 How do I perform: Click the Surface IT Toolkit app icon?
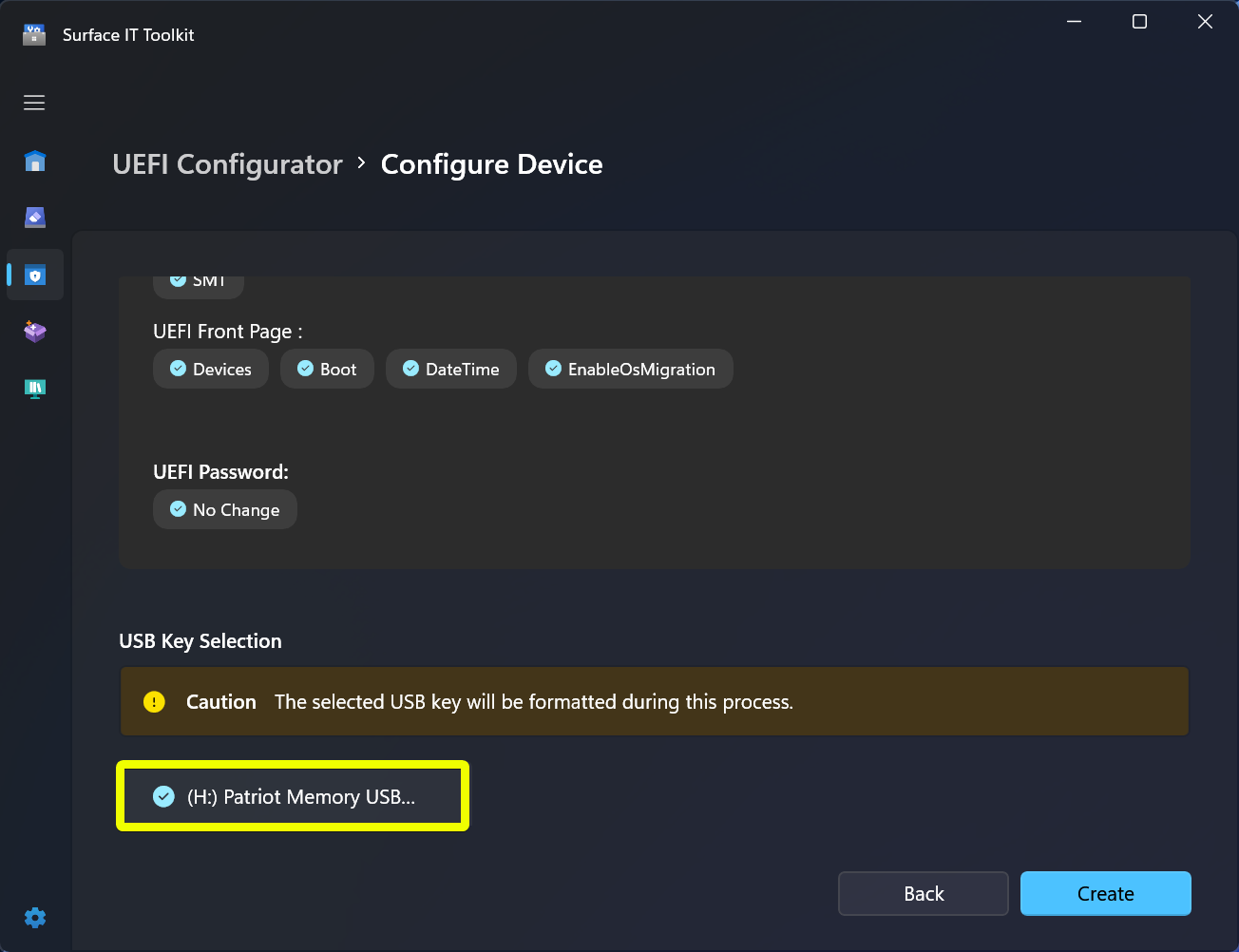point(33,34)
